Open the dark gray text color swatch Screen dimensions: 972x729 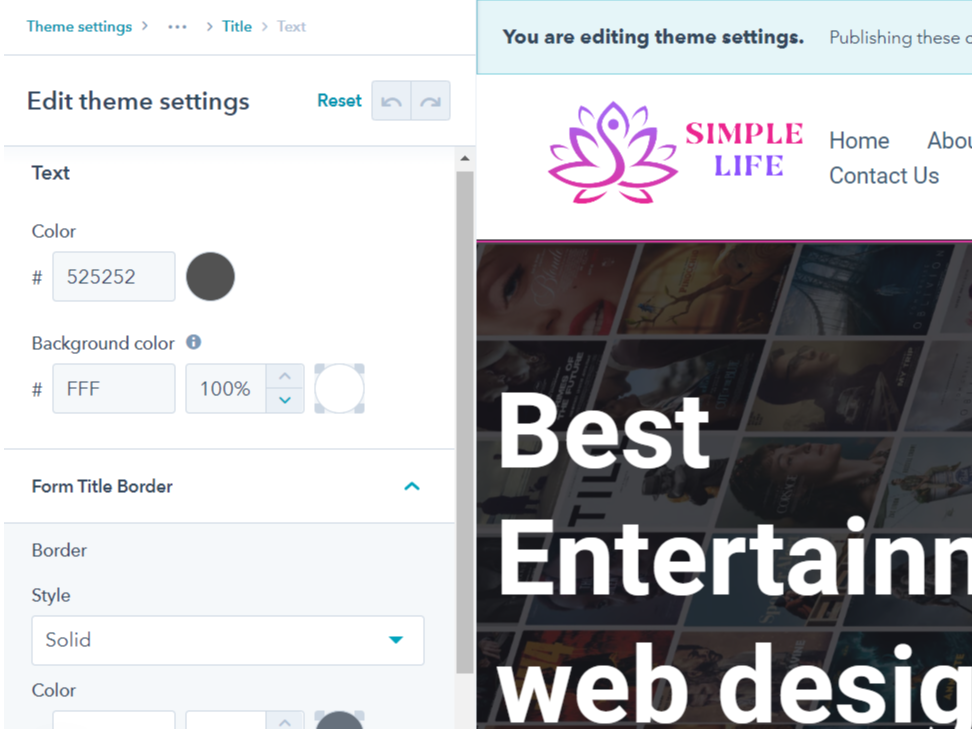210,276
